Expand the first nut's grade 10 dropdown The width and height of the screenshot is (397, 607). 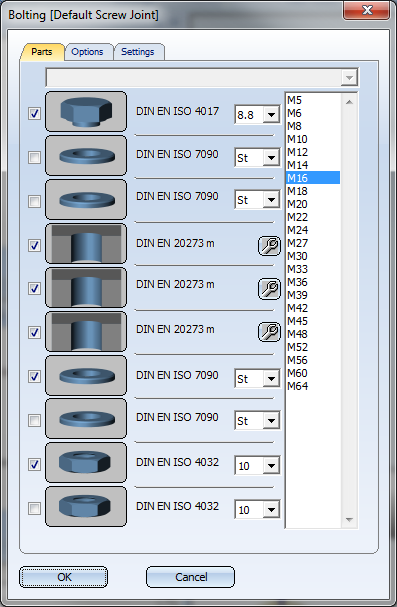pos(271,466)
